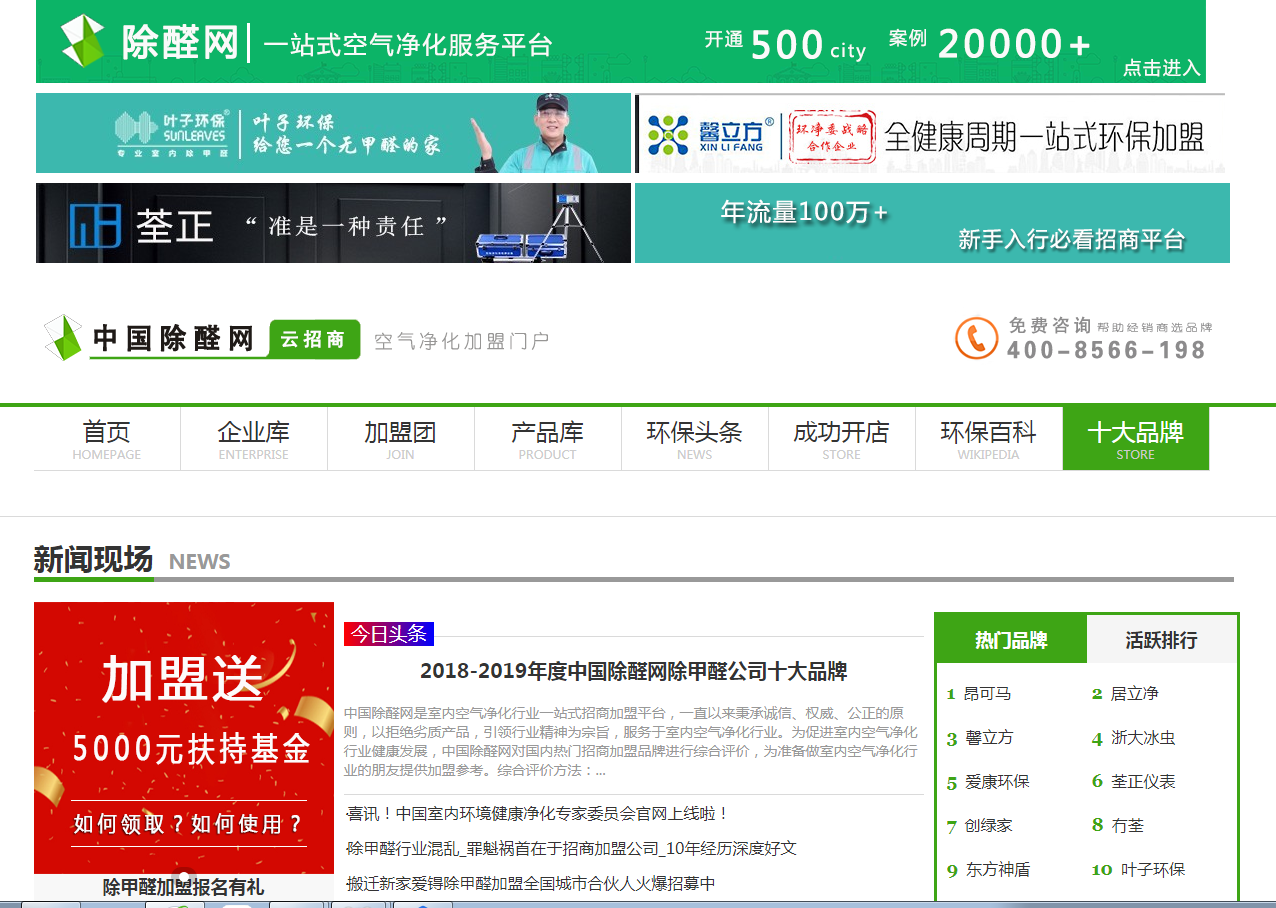The width and height of the screenshot is (1276, 908).
Task: Open news 搬迁新家爱锝除甲醛加盟全国城市合伙人
Action: point(531,884)
